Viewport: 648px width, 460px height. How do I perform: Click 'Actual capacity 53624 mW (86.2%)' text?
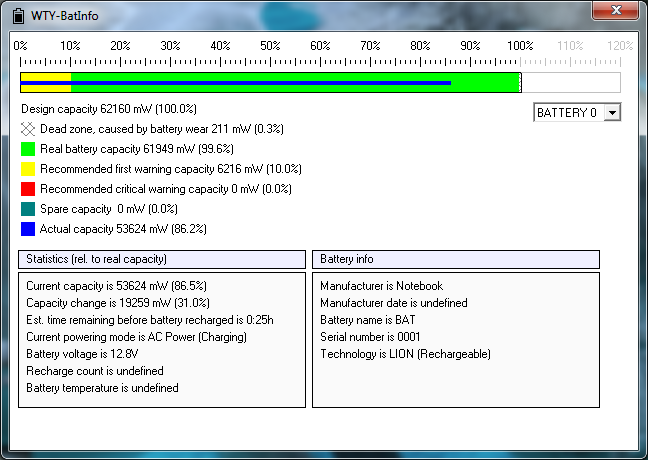click(123, 229)
